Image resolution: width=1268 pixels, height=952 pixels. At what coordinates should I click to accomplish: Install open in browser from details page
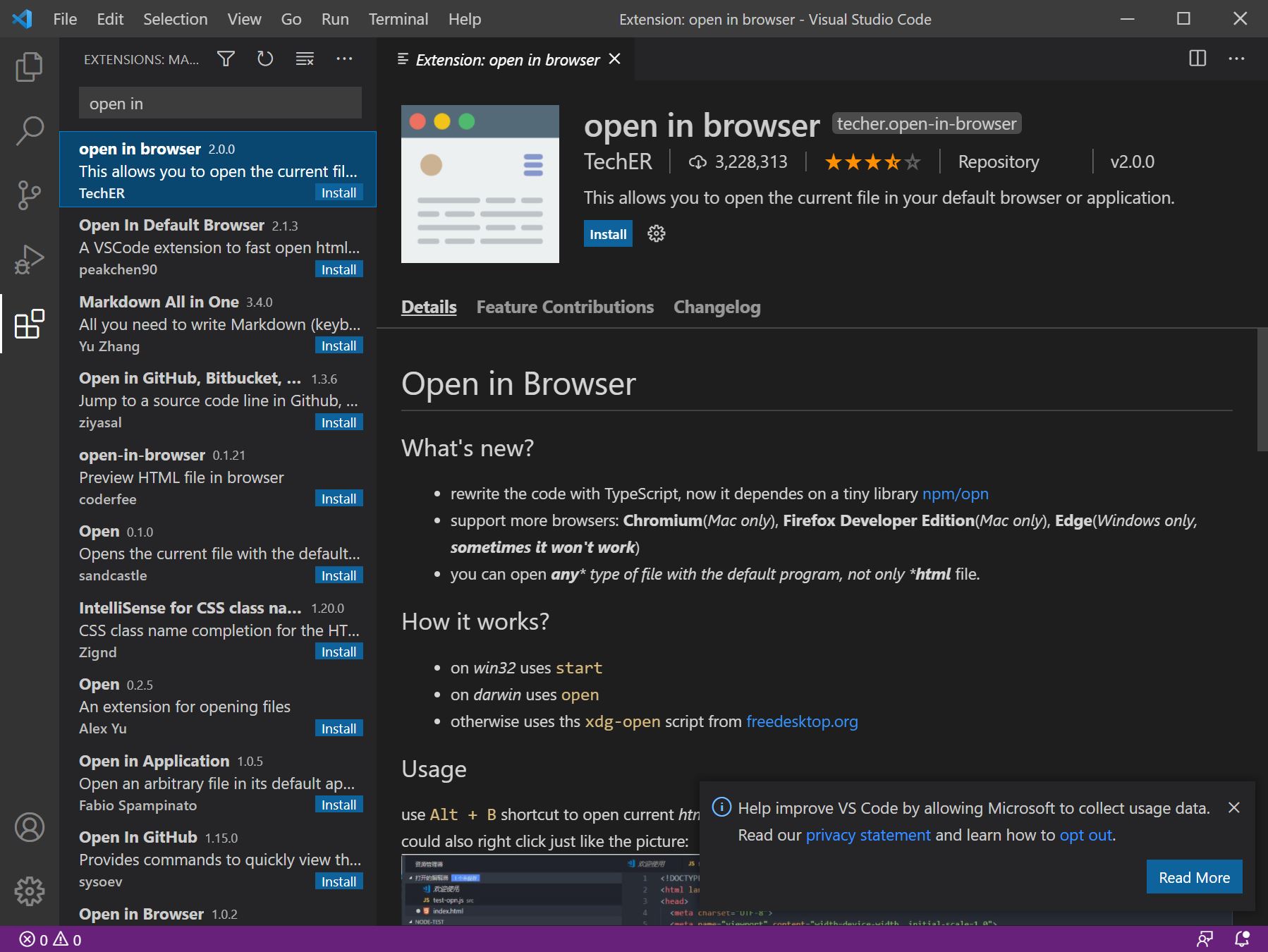(x=608, y=234)
